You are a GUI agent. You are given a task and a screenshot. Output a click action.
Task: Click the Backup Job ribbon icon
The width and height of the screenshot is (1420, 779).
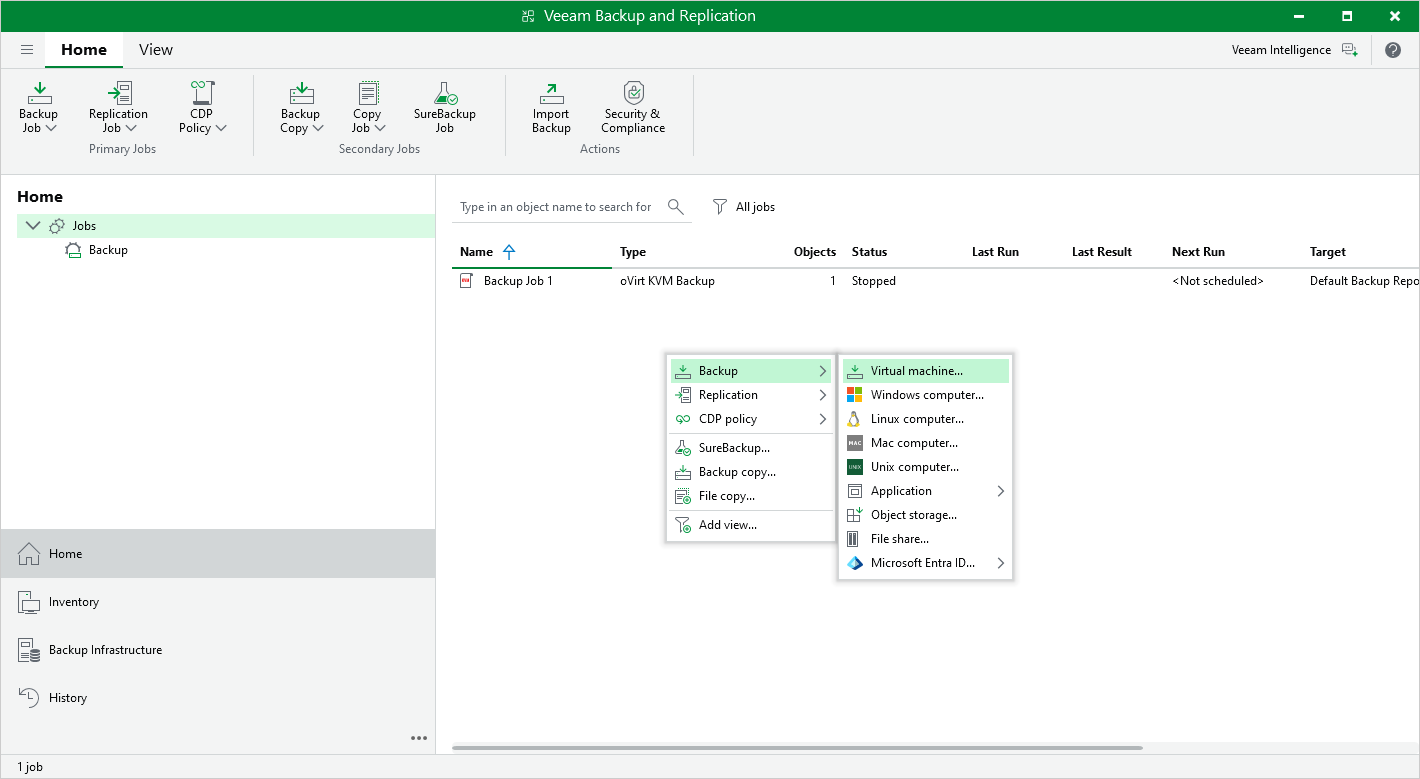pyautogui.click(x=39, y=94)
